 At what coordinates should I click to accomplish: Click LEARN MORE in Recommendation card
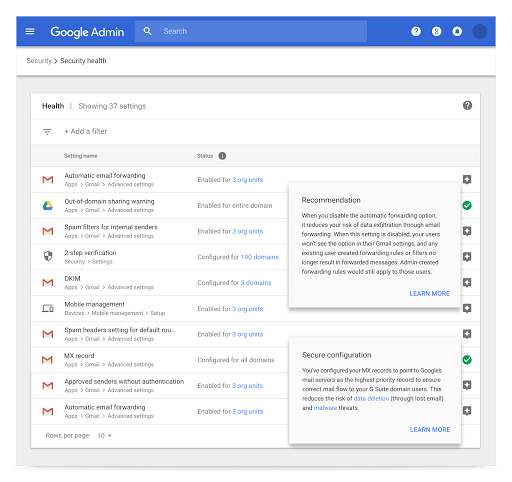pyautogui.click(x=429, y=293)
